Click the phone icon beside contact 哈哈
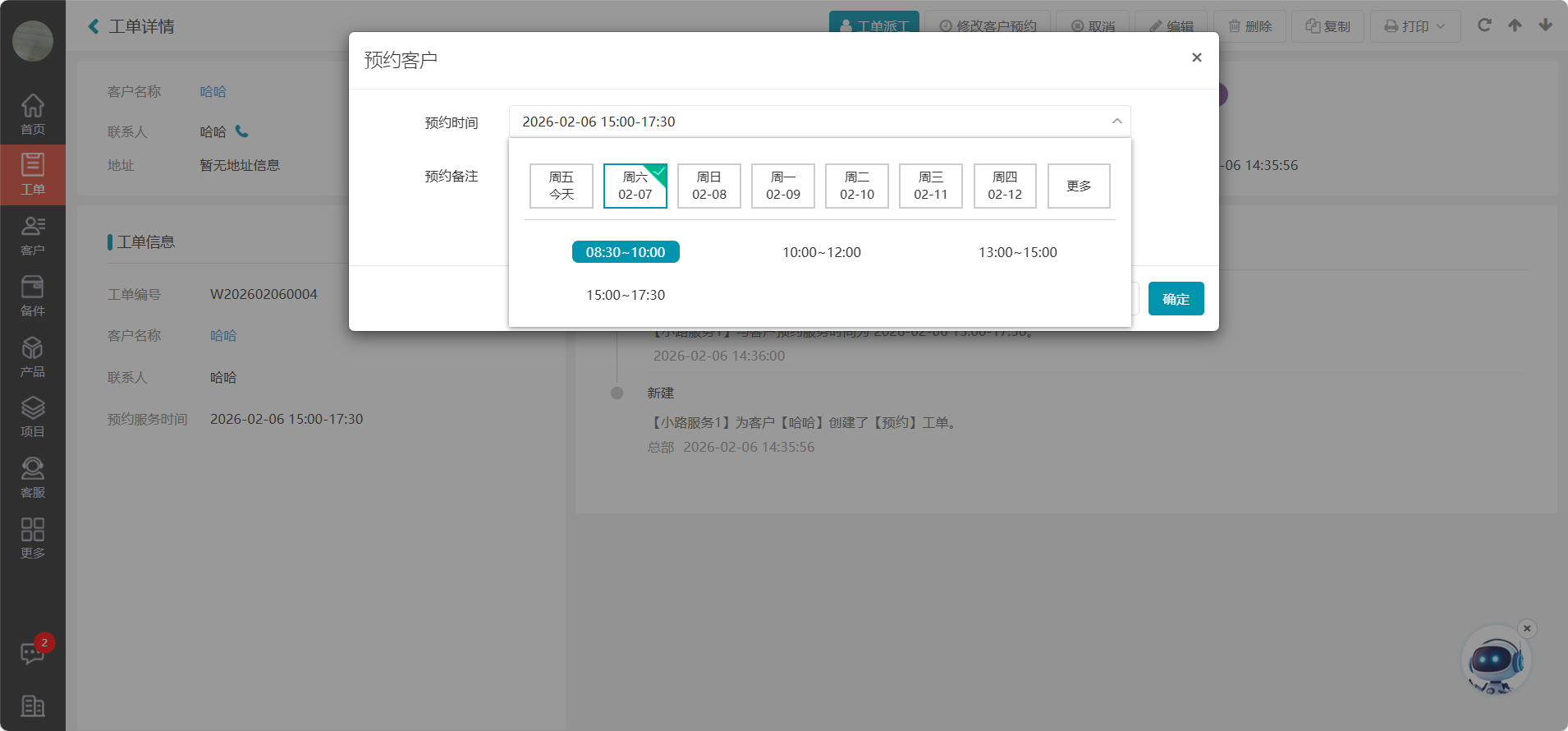The width and height of the screenshot is (1568, 731). (241, 131)
